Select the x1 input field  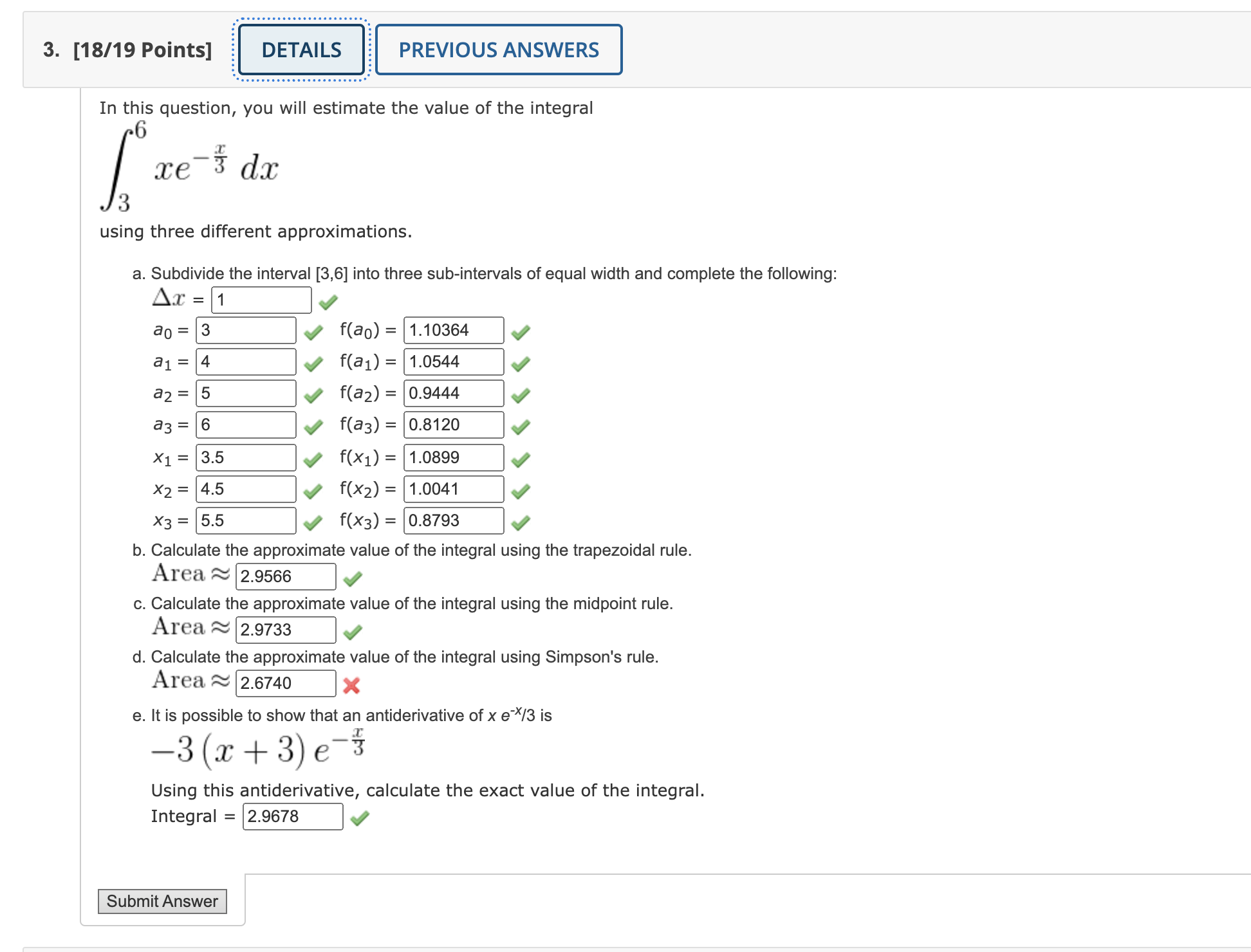point(245,457)
